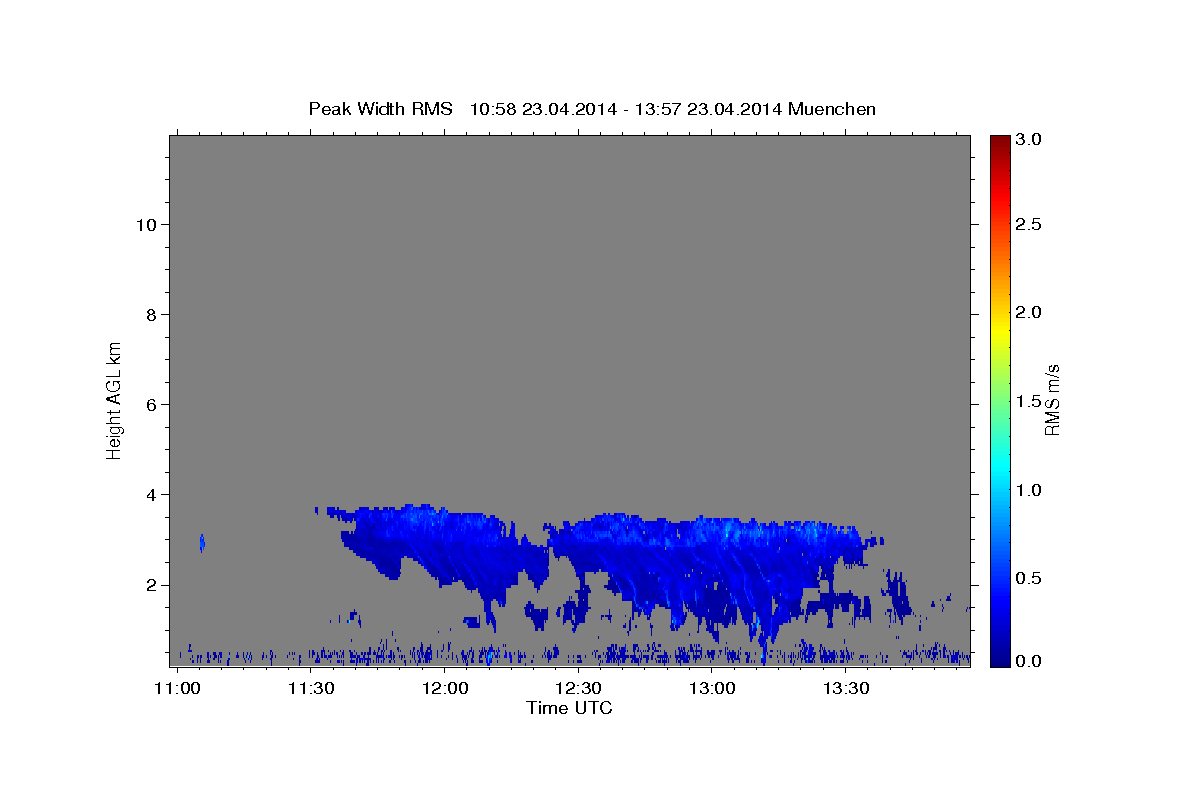
Task: Click the plot title 'Peak Width RMS'
Action: (380, 109)
